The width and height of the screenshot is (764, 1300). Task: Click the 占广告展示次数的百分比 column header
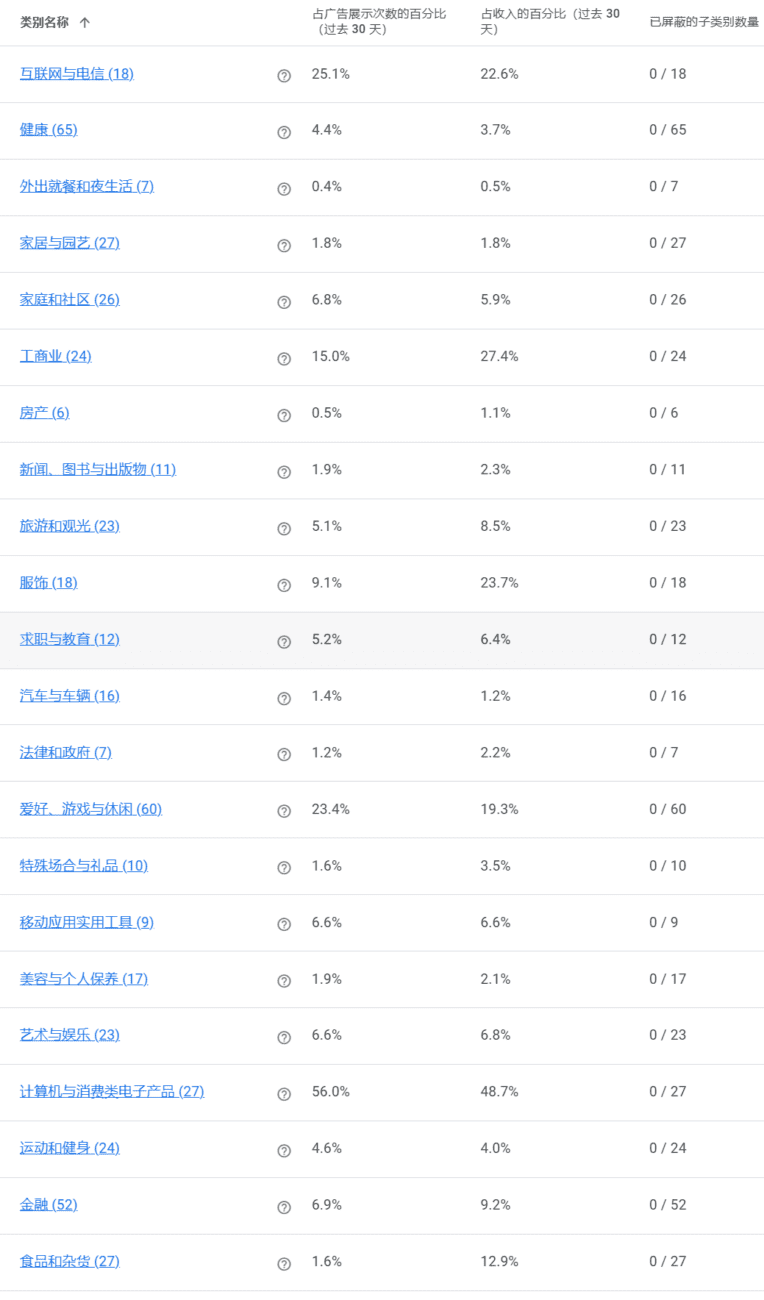tap(379, 21)
